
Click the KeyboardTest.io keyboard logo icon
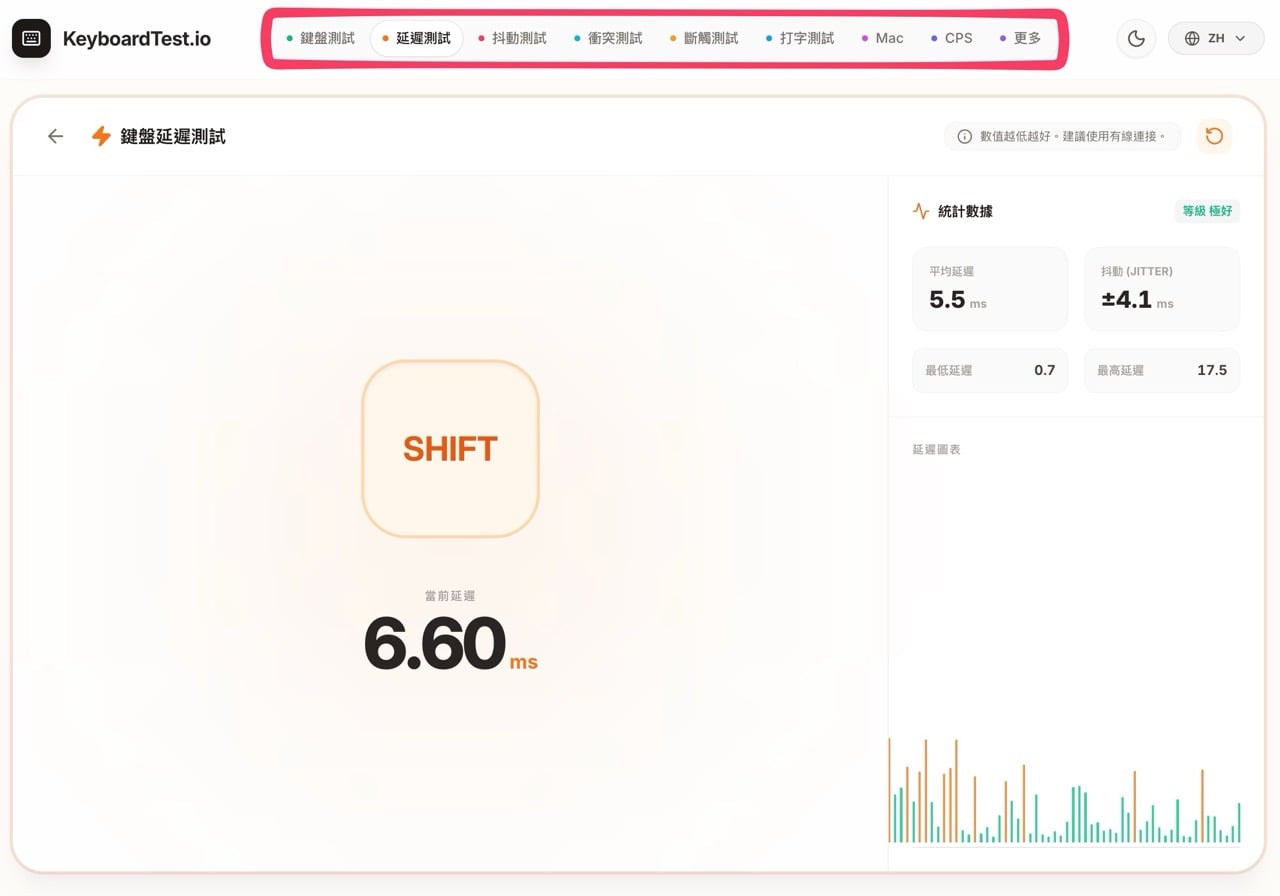click(x=31, y=39)
